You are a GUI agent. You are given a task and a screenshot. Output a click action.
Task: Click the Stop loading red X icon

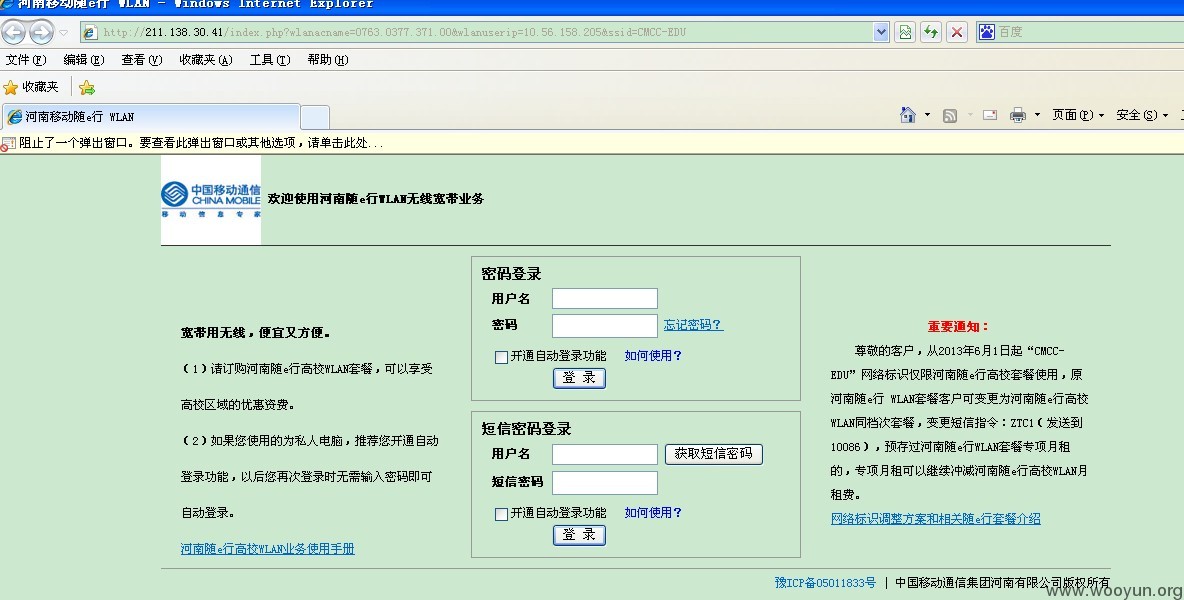[x=957, y=32]
